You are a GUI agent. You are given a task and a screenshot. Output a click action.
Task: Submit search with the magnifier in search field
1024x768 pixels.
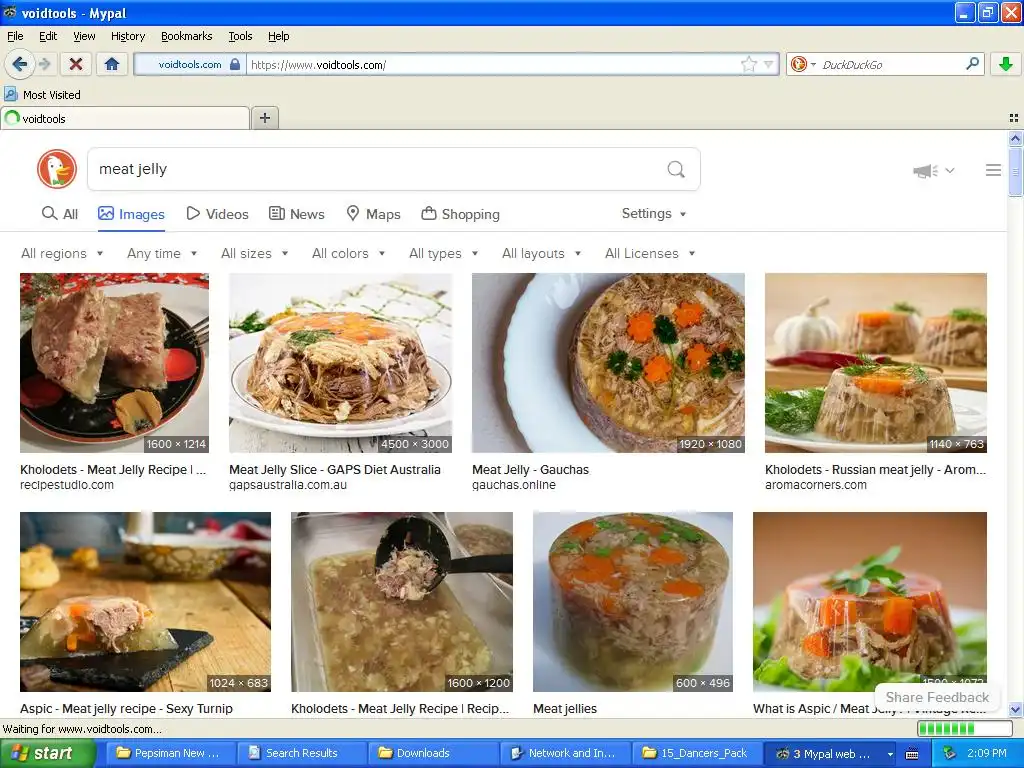pos(676,169)
